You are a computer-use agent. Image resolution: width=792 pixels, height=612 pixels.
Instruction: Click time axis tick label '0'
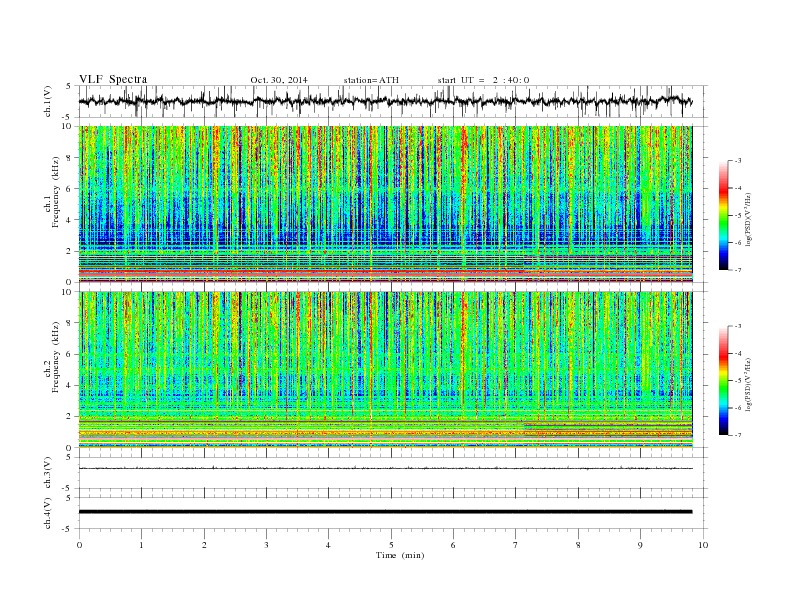tap(79, 545)
